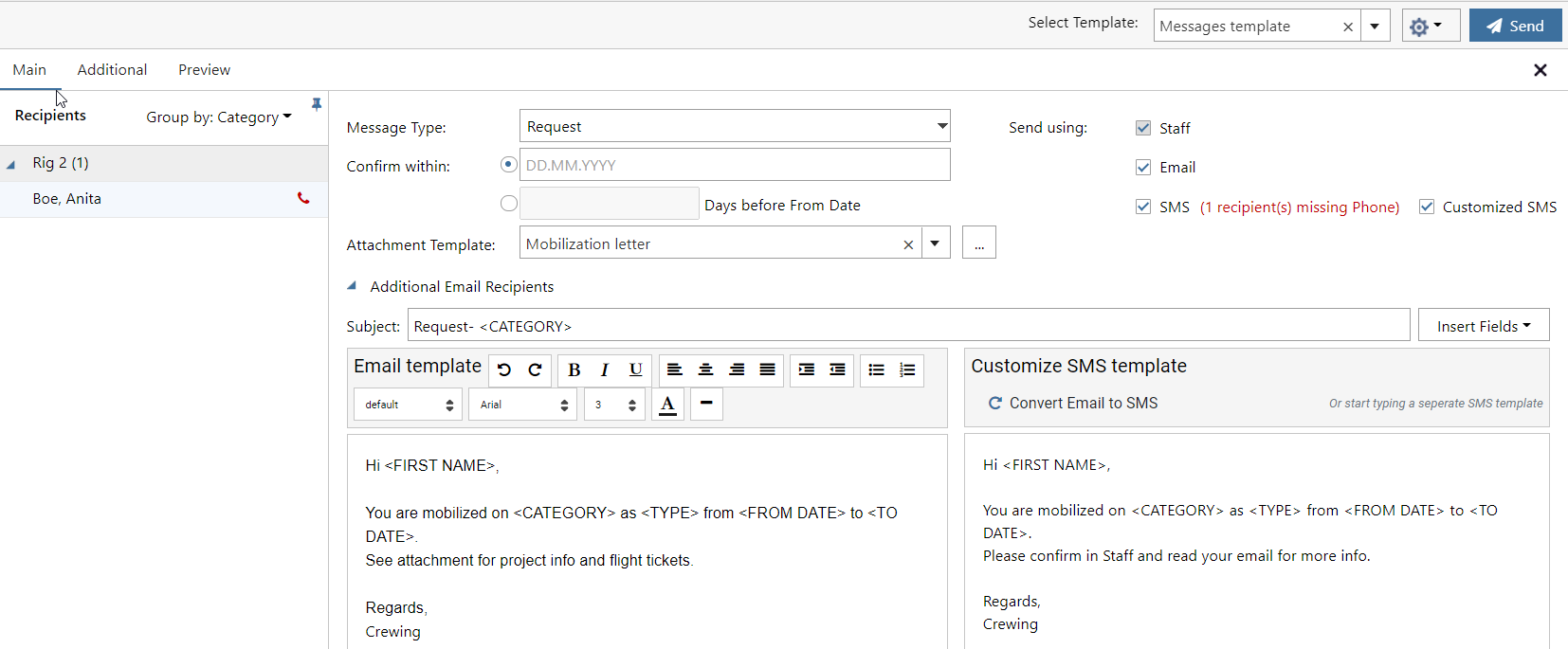Undo last edit in email template

point(504,370)
